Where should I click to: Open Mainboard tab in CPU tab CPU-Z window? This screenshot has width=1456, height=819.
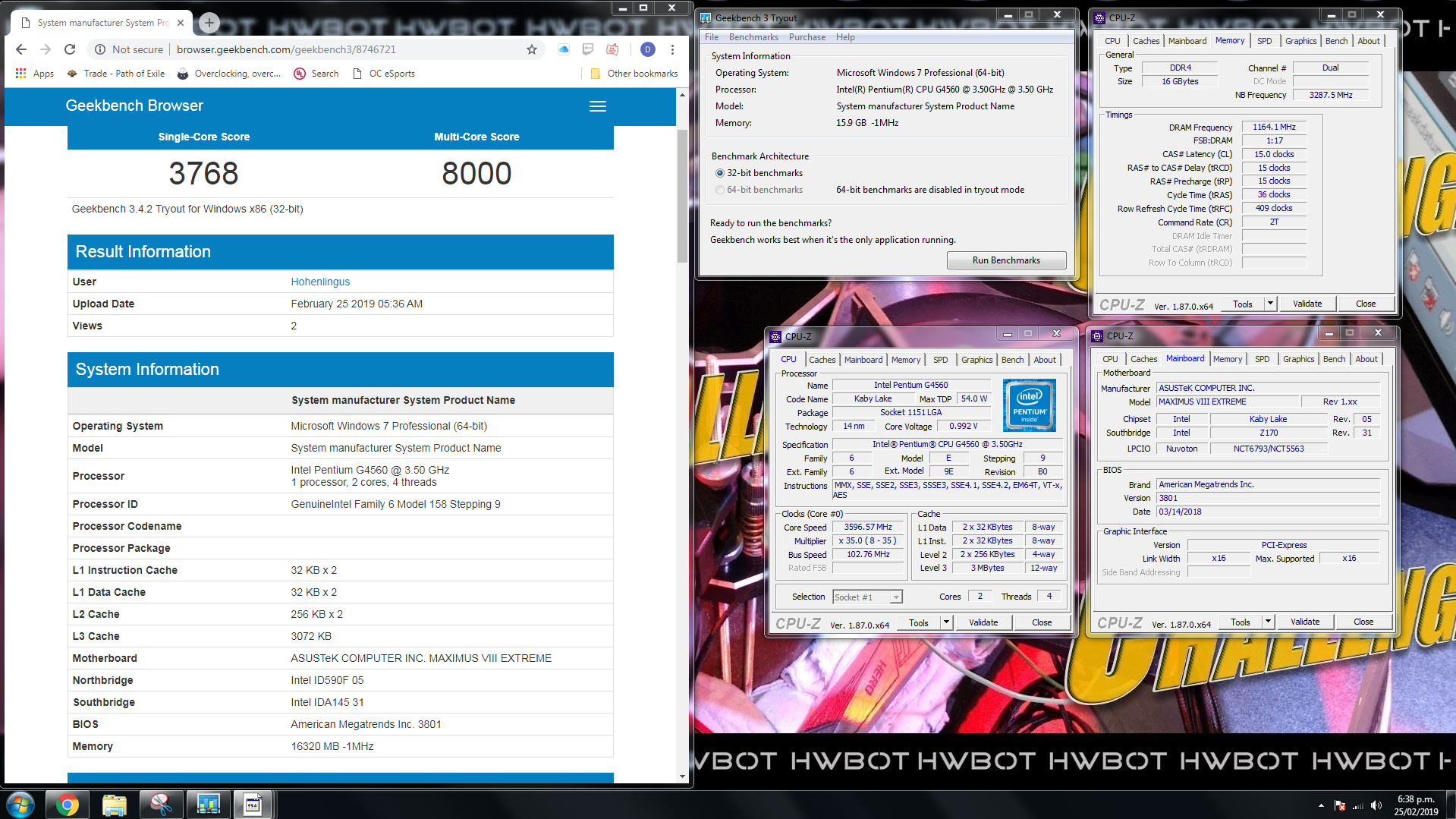point(863,360)
